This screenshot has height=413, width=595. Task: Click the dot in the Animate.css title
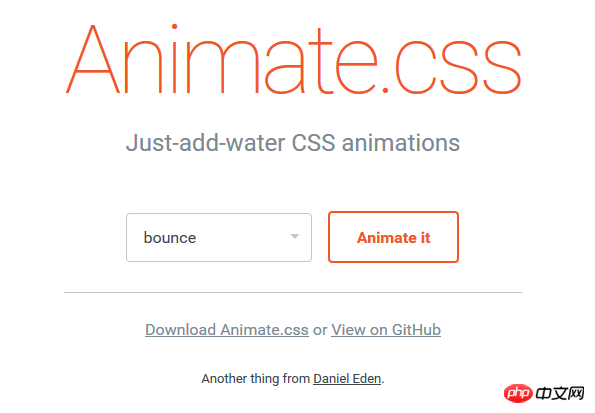(x=385, y=90)
